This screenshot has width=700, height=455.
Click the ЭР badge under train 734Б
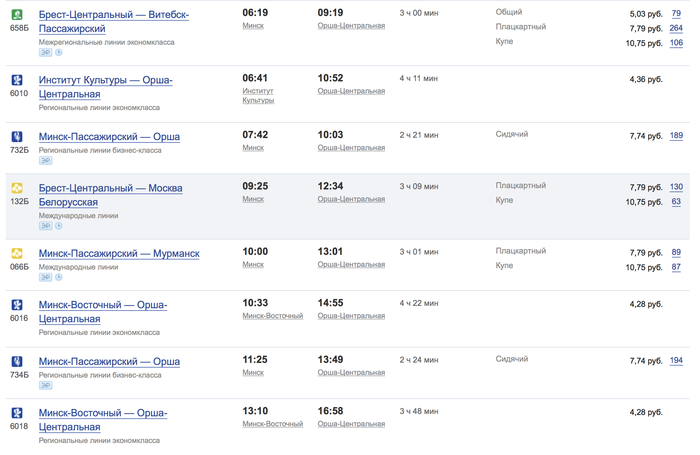point(45,385)
